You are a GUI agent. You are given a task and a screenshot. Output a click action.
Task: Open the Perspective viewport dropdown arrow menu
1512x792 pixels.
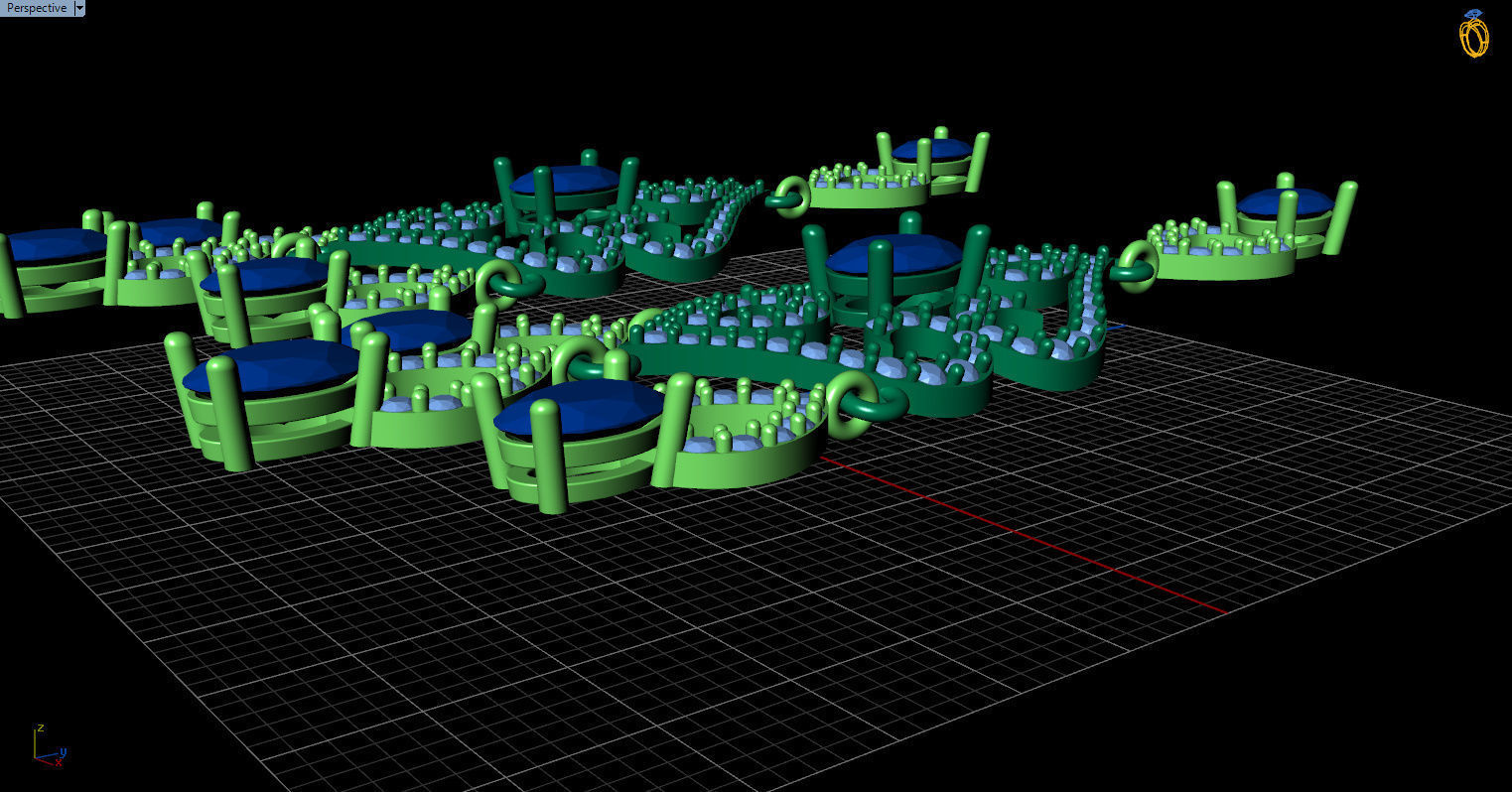pos(80,8)
